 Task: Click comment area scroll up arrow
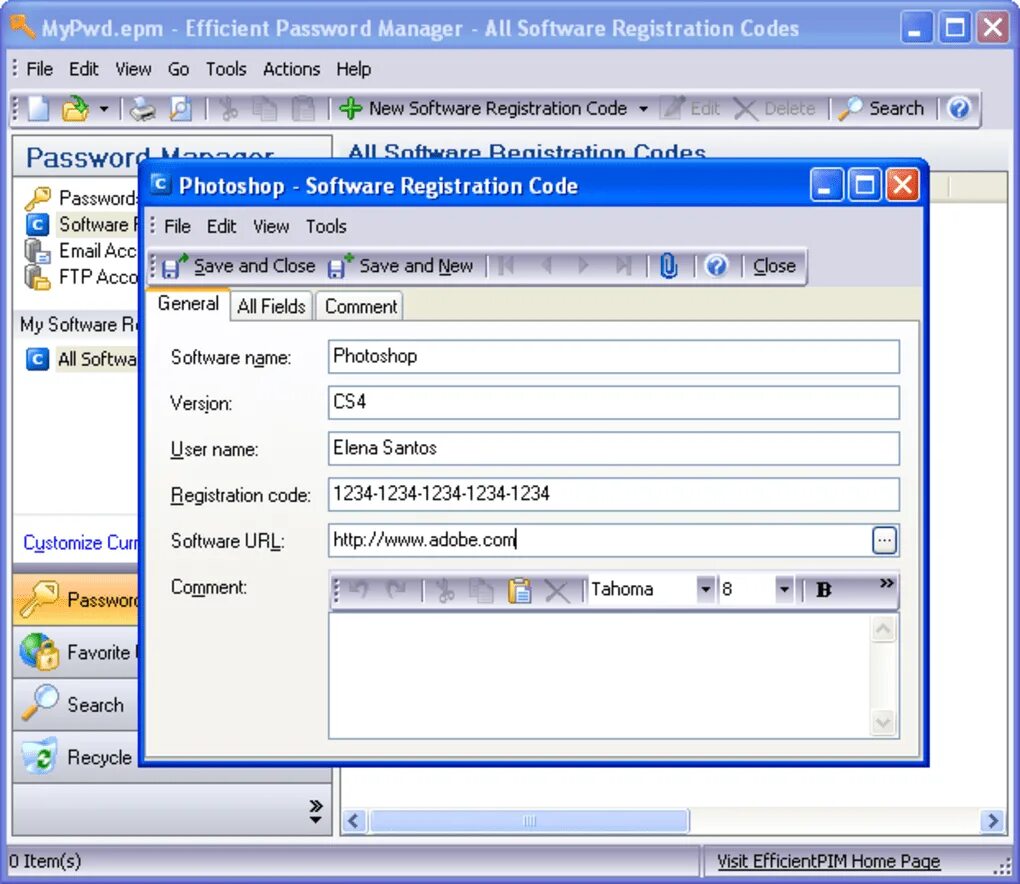click(883, 629)
